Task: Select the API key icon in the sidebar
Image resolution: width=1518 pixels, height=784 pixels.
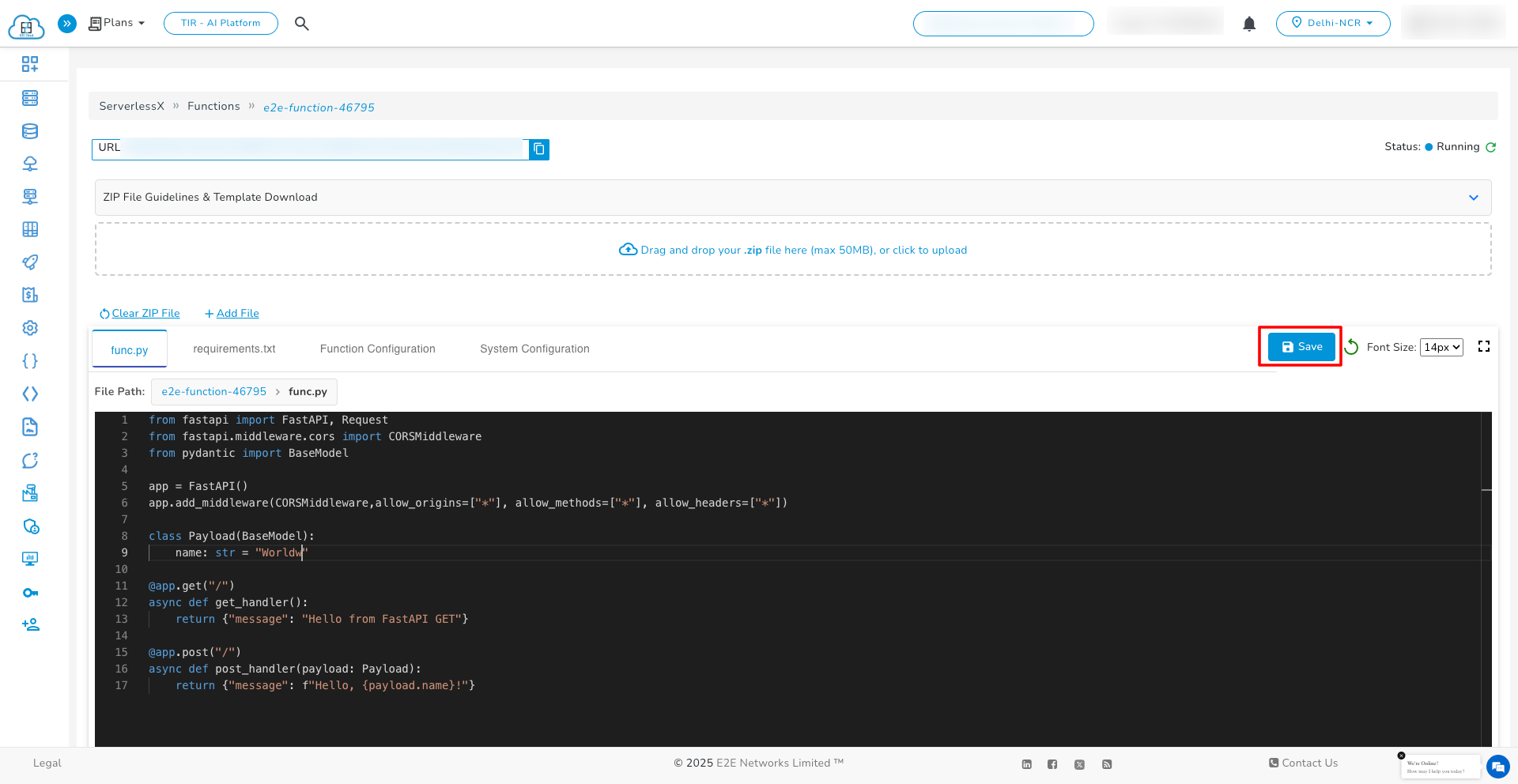Action: (29, 592)
